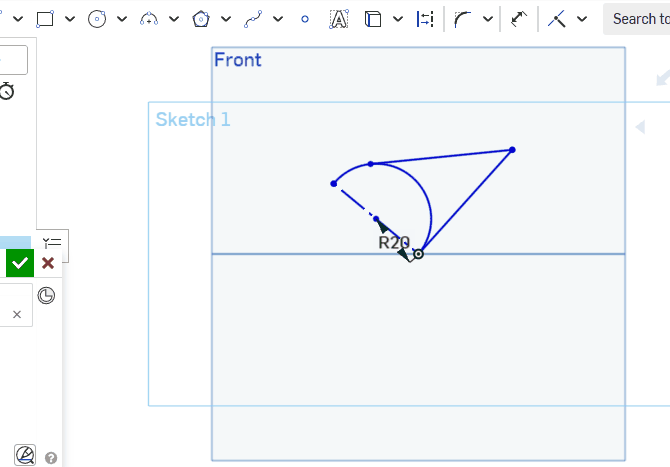This screenshot has height=467, width=670.
Task: Accept the sketch with green checkmark
Action: point(20,263)
